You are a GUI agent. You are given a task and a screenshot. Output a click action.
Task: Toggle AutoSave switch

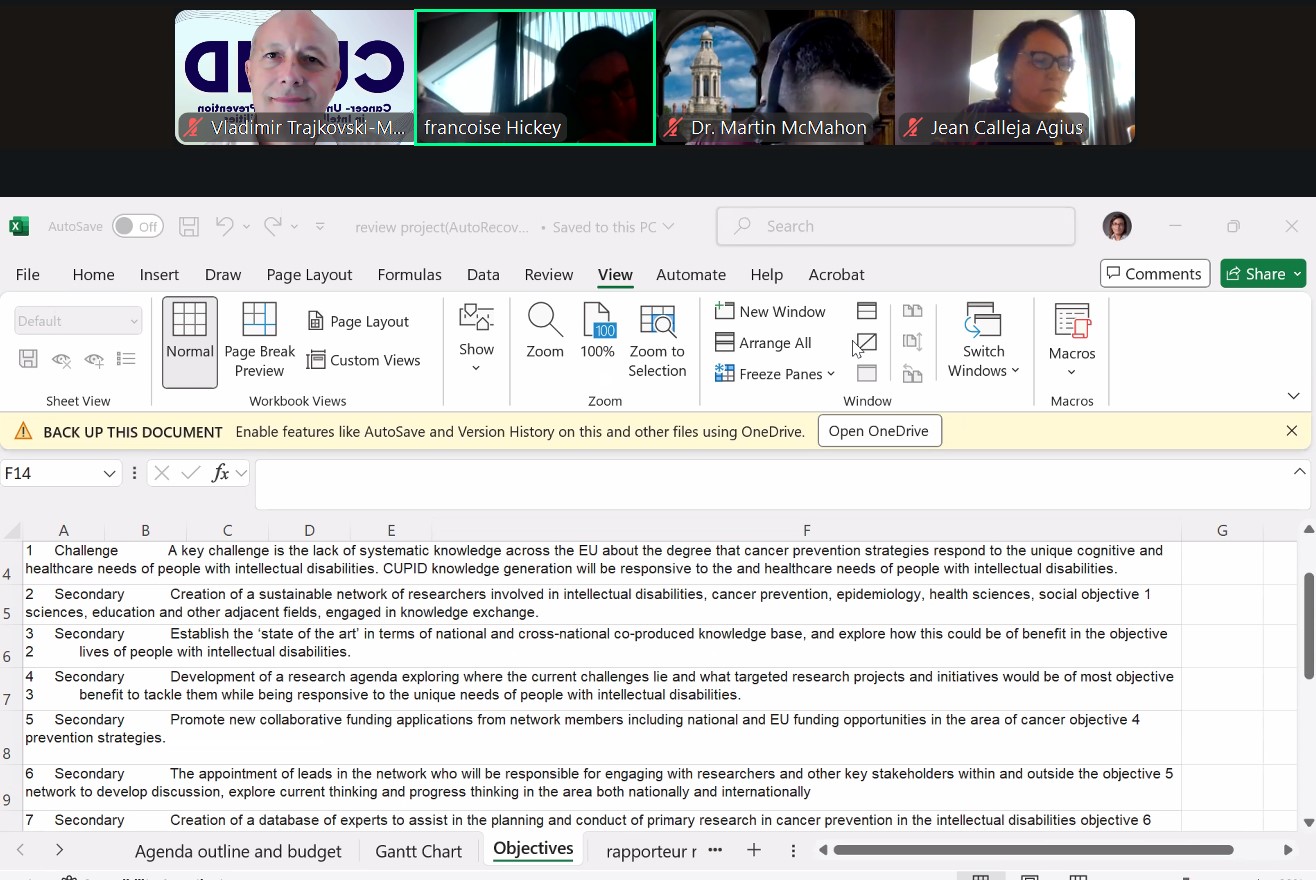click(x=137, y=227)
